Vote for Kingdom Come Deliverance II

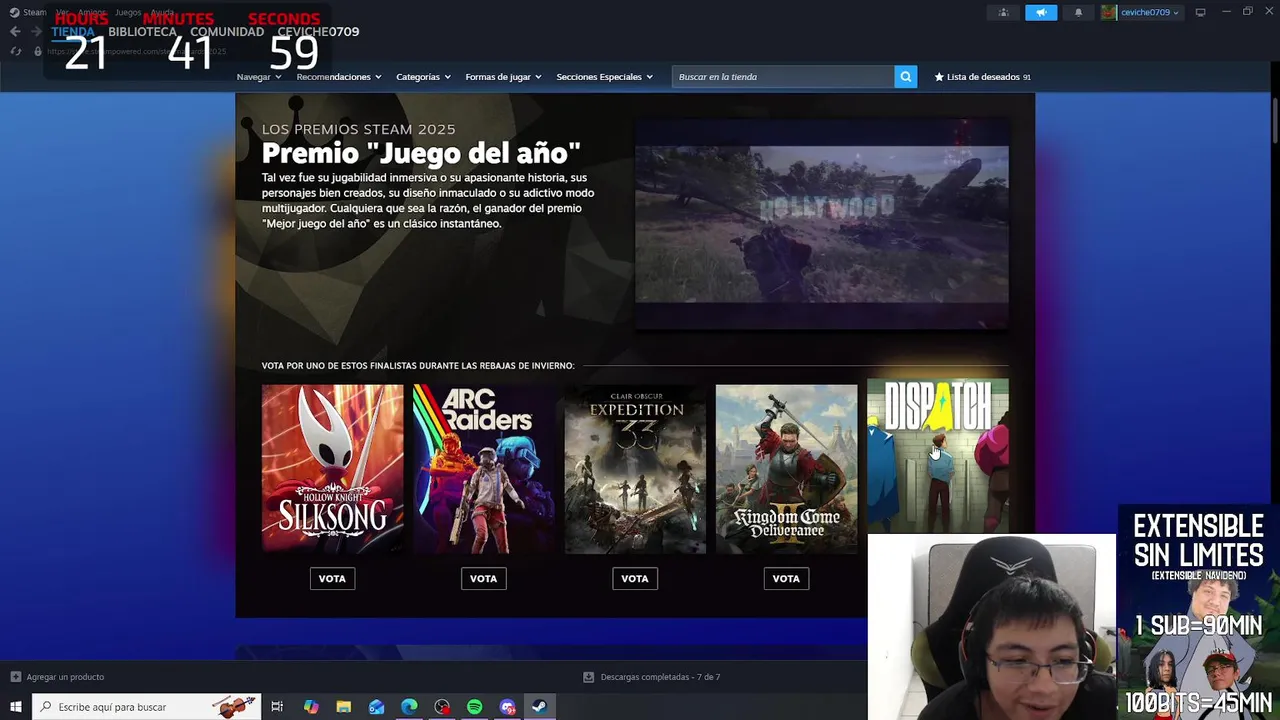[786, 578]
